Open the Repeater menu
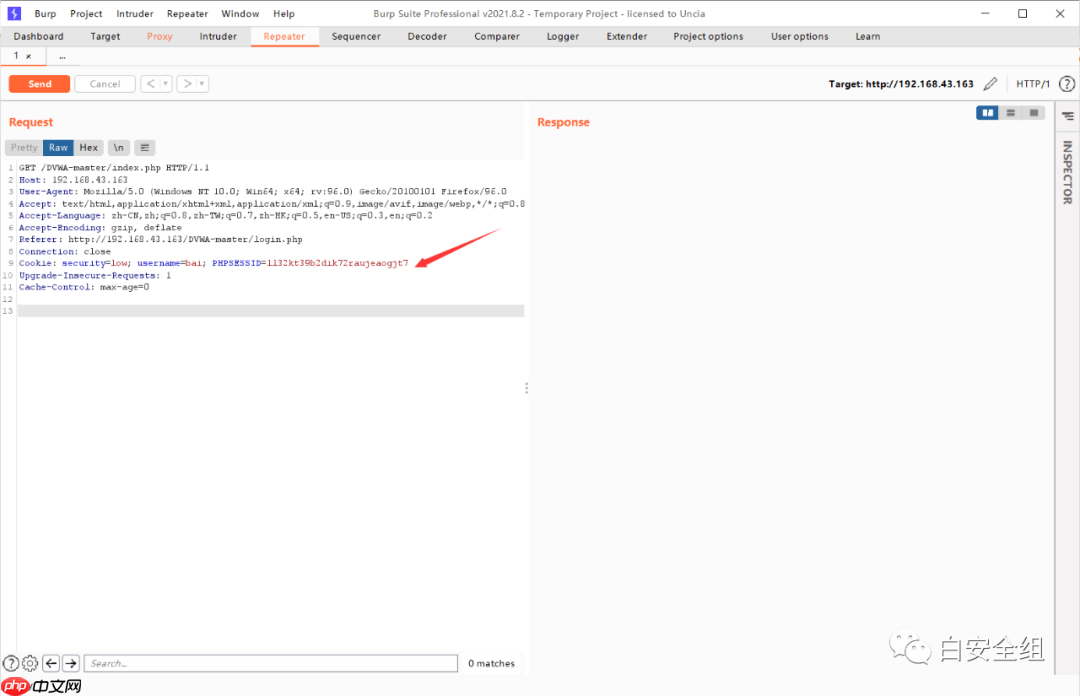 click(x=187, y=13)
